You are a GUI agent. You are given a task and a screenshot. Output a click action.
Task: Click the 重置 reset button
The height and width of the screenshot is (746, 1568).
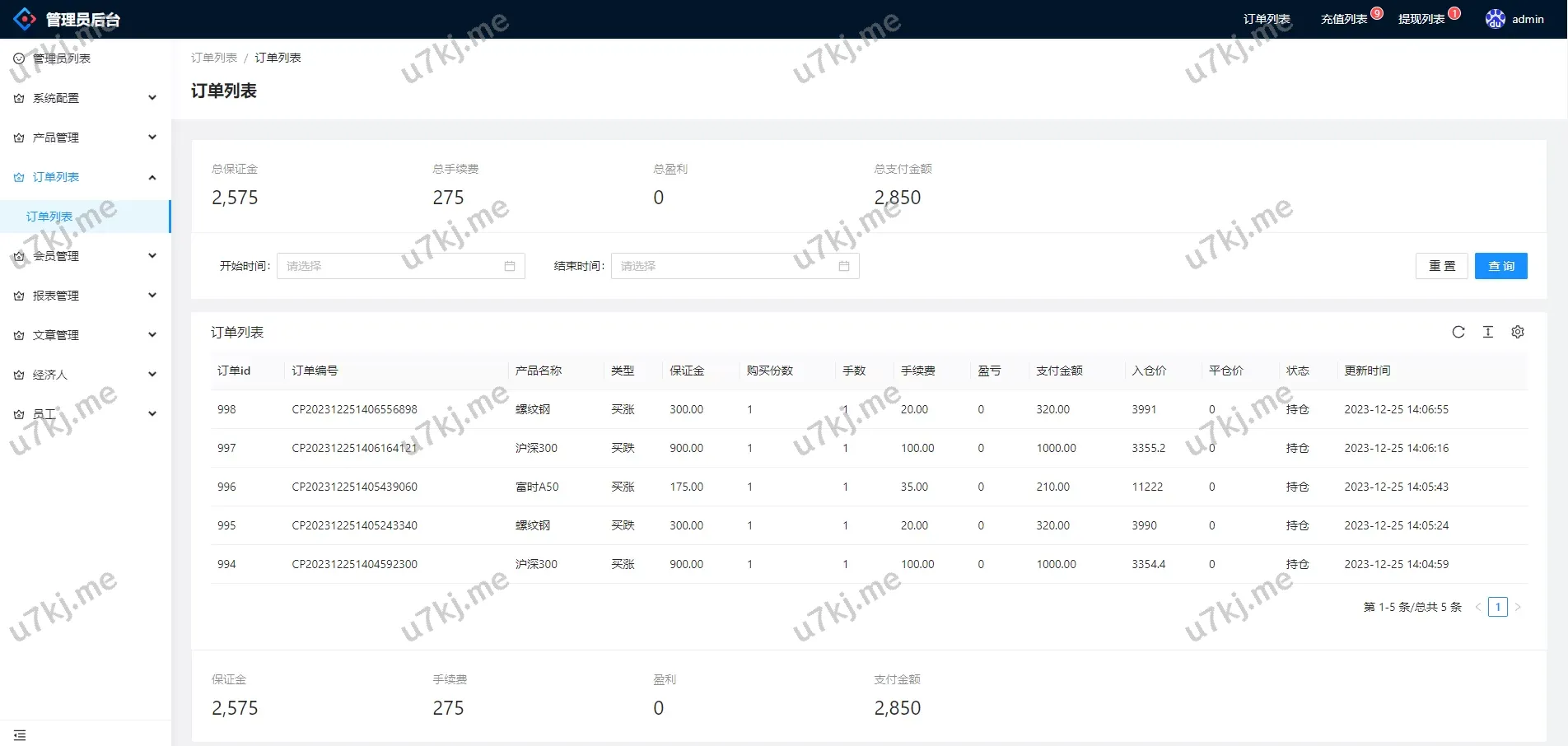pos(1441,266)
